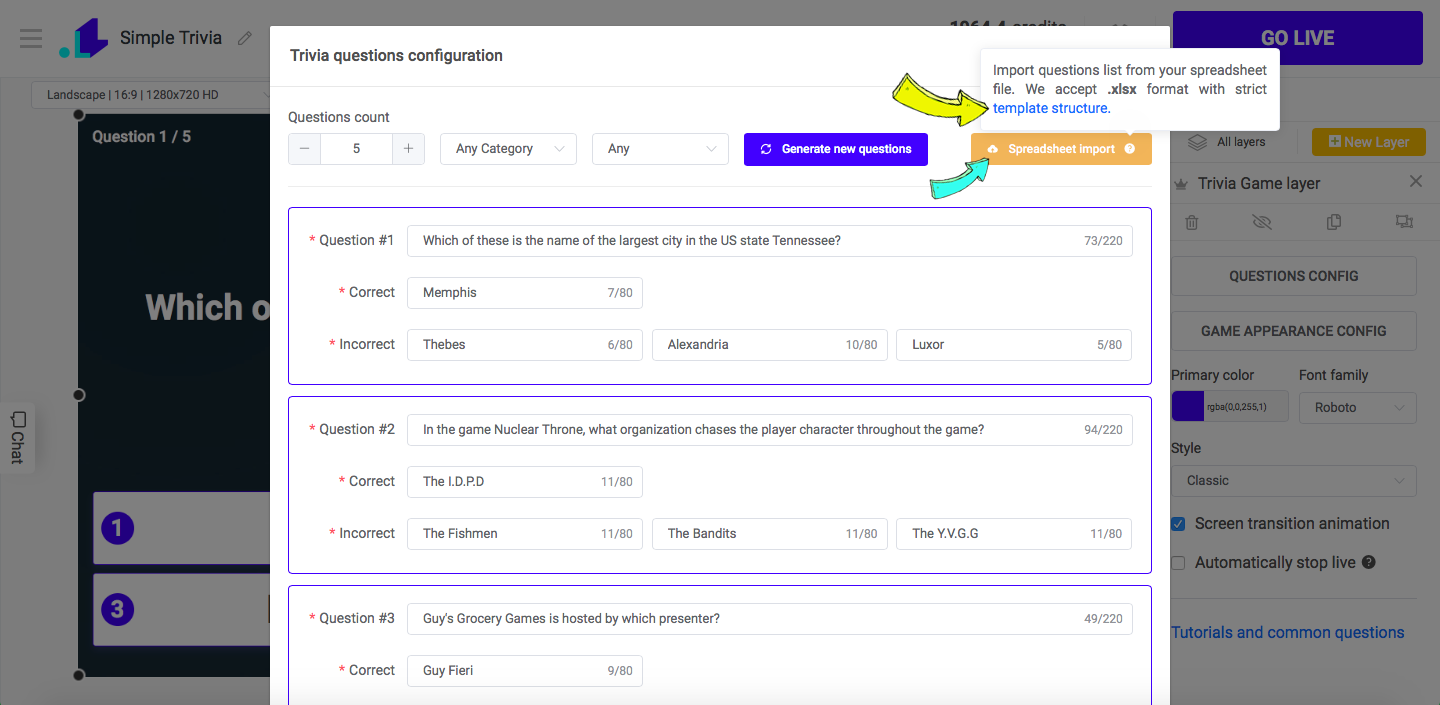Click the GO LIVE button
This screenshot has width=1440, height=705.
(1297, 38)
